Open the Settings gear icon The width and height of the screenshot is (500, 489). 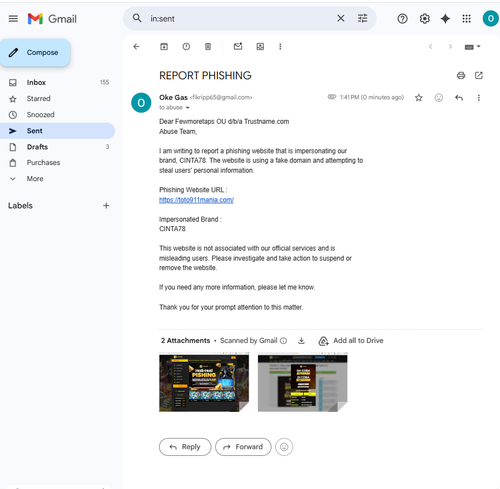tap(424, 19)
